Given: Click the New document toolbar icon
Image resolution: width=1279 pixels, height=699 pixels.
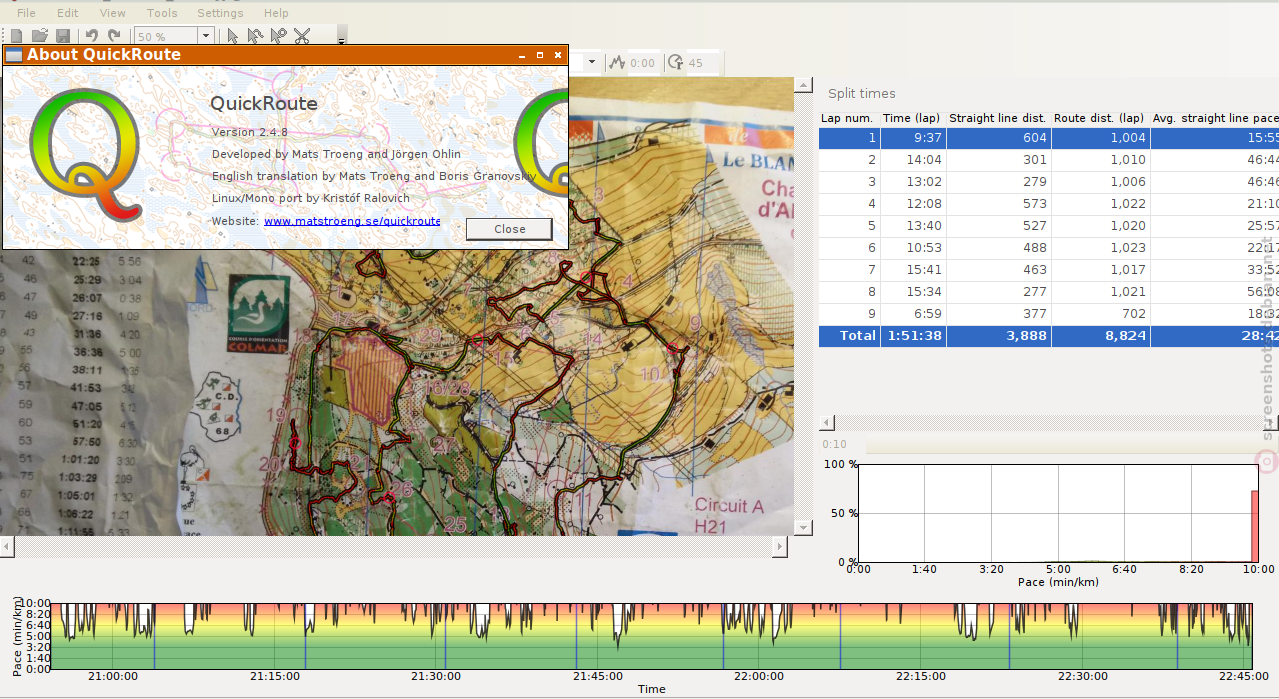Looking at the screenshot, I should pos(17,36).
